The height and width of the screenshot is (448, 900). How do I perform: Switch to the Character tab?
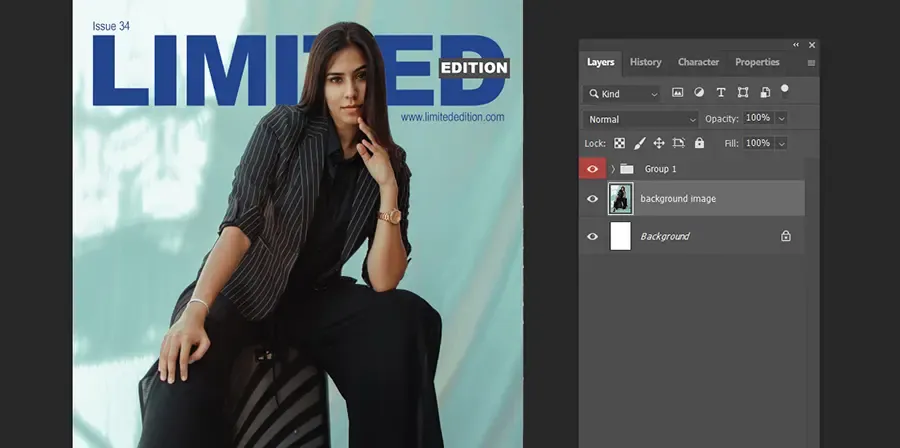tap(698, 62)
